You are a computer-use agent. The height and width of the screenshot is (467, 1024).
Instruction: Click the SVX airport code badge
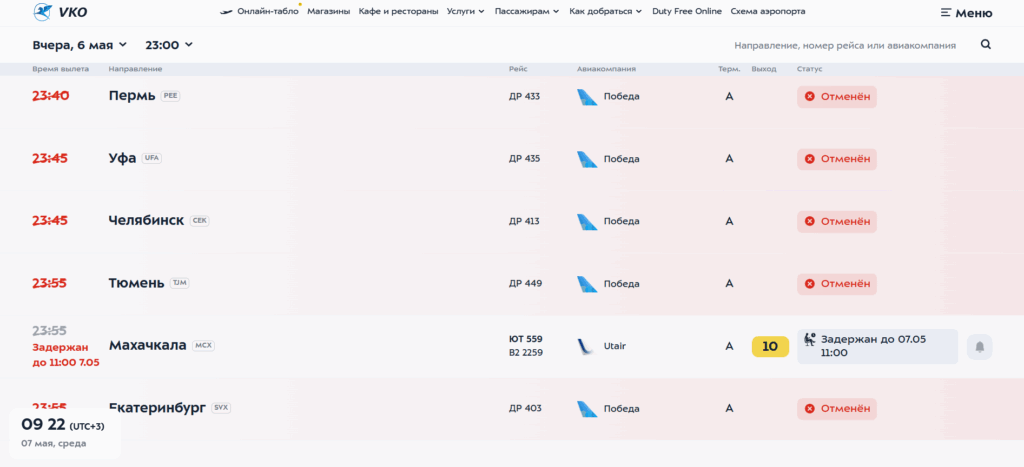(221, 408)
